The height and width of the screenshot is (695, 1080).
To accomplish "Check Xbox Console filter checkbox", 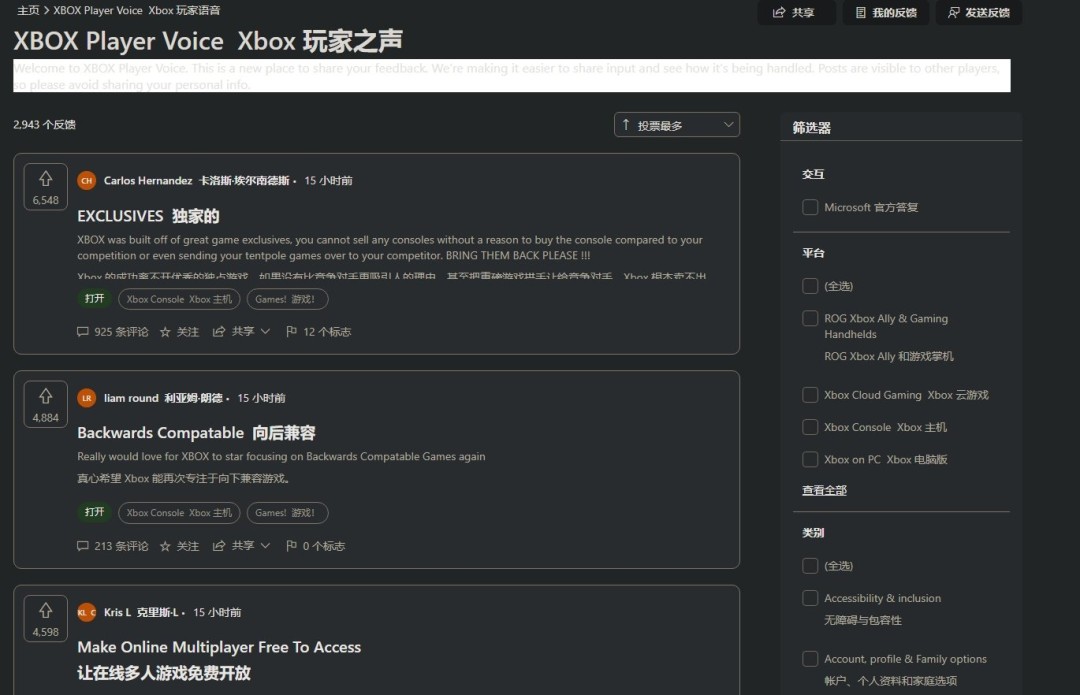I will 810,427.
